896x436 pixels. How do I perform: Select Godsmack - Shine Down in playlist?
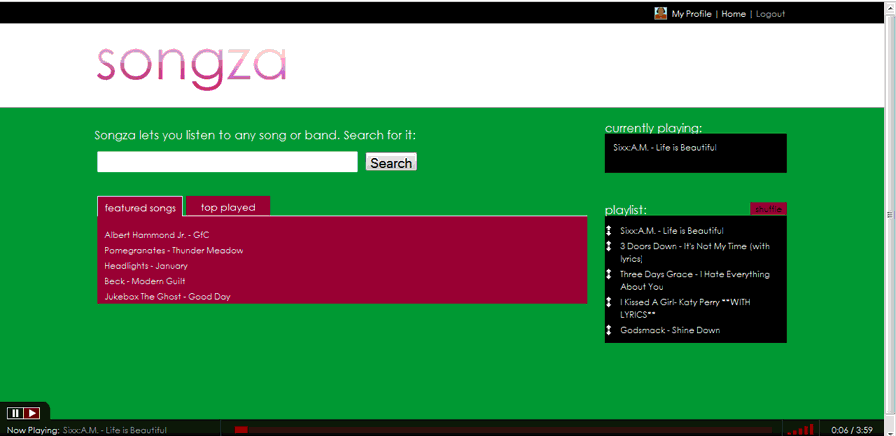tap(670, 330)
